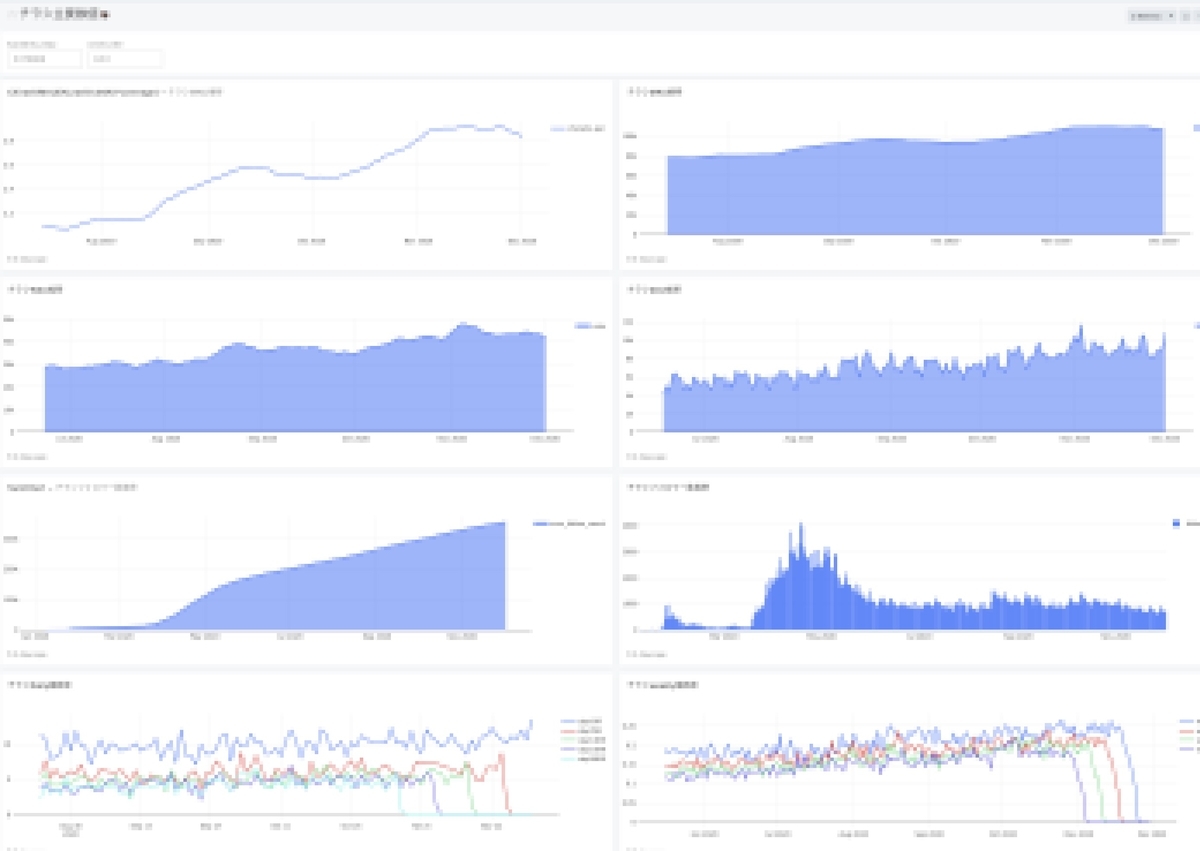The width and height of the screenshot is (1200, 851).
Task: Select the green series legend entry in the bottom-left chart
Action: click(x=581, y=739)
